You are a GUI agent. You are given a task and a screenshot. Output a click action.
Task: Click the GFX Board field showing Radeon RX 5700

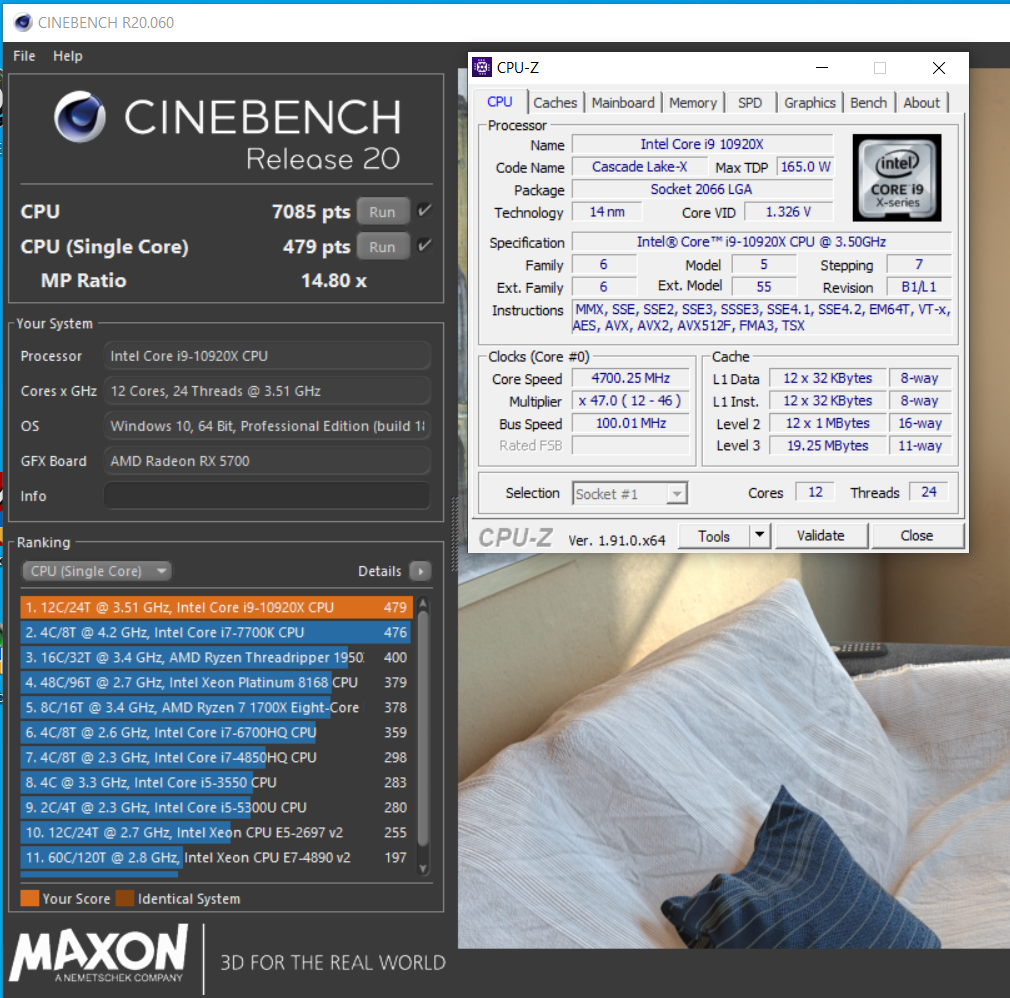click(267, 461)
